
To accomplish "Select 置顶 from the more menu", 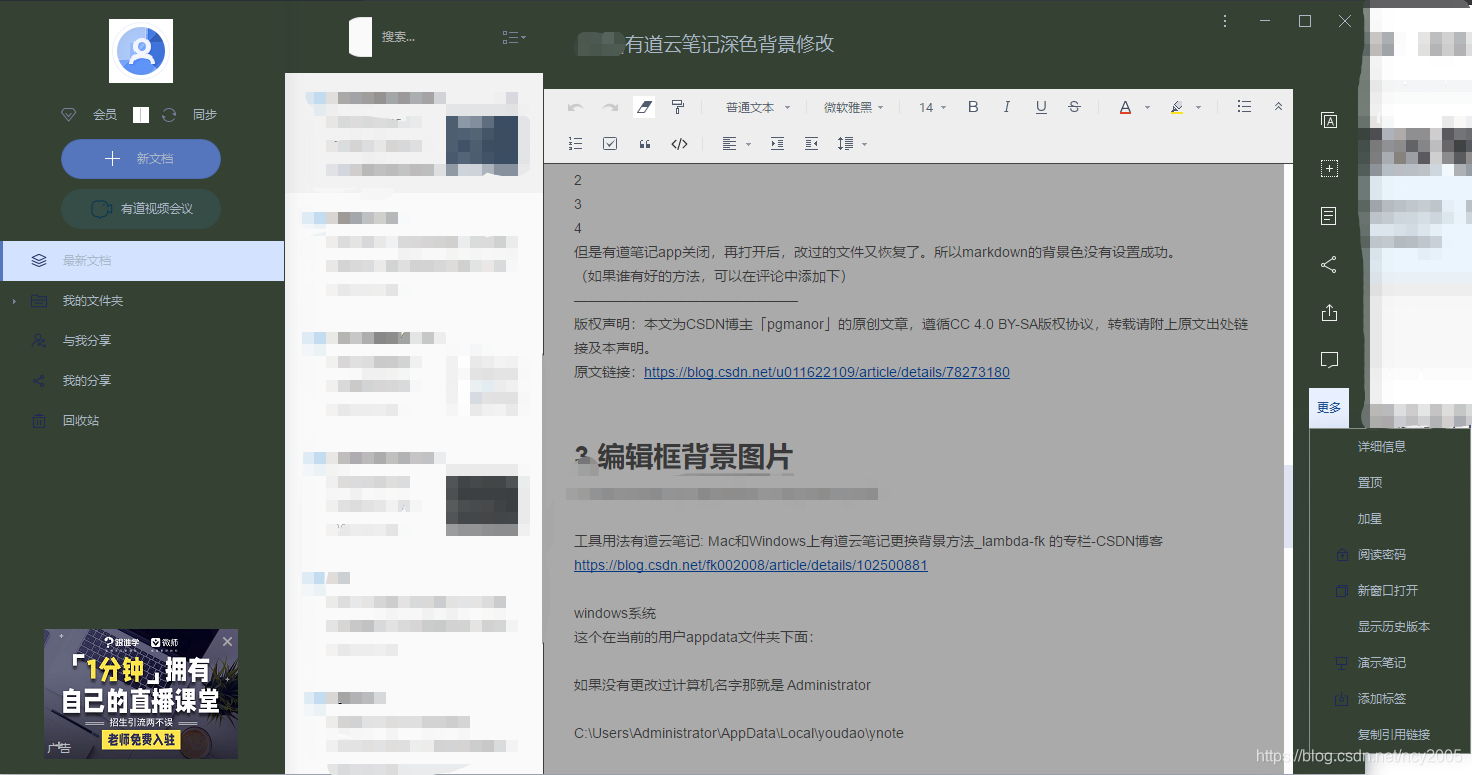I will tap(1369, 481).
